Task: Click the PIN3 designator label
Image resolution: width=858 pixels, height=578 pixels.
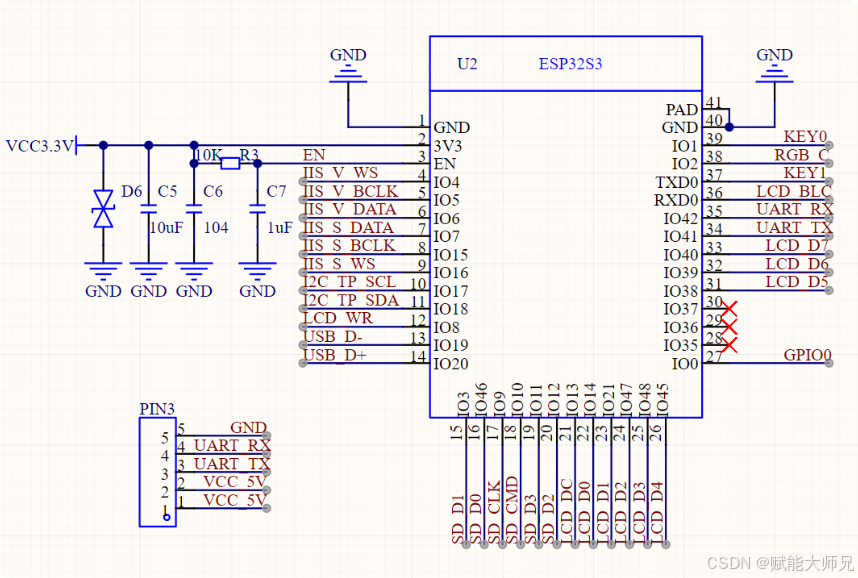Action: coord(157,409)
